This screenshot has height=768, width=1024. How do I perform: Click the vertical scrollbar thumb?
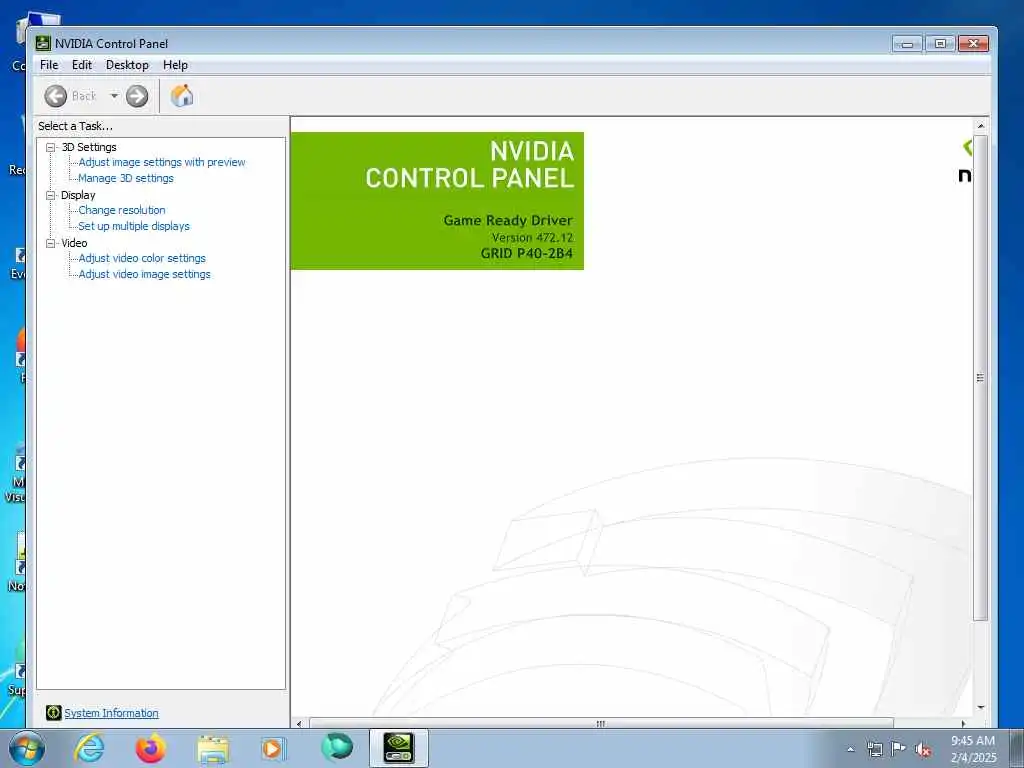(x=980, y=377)
